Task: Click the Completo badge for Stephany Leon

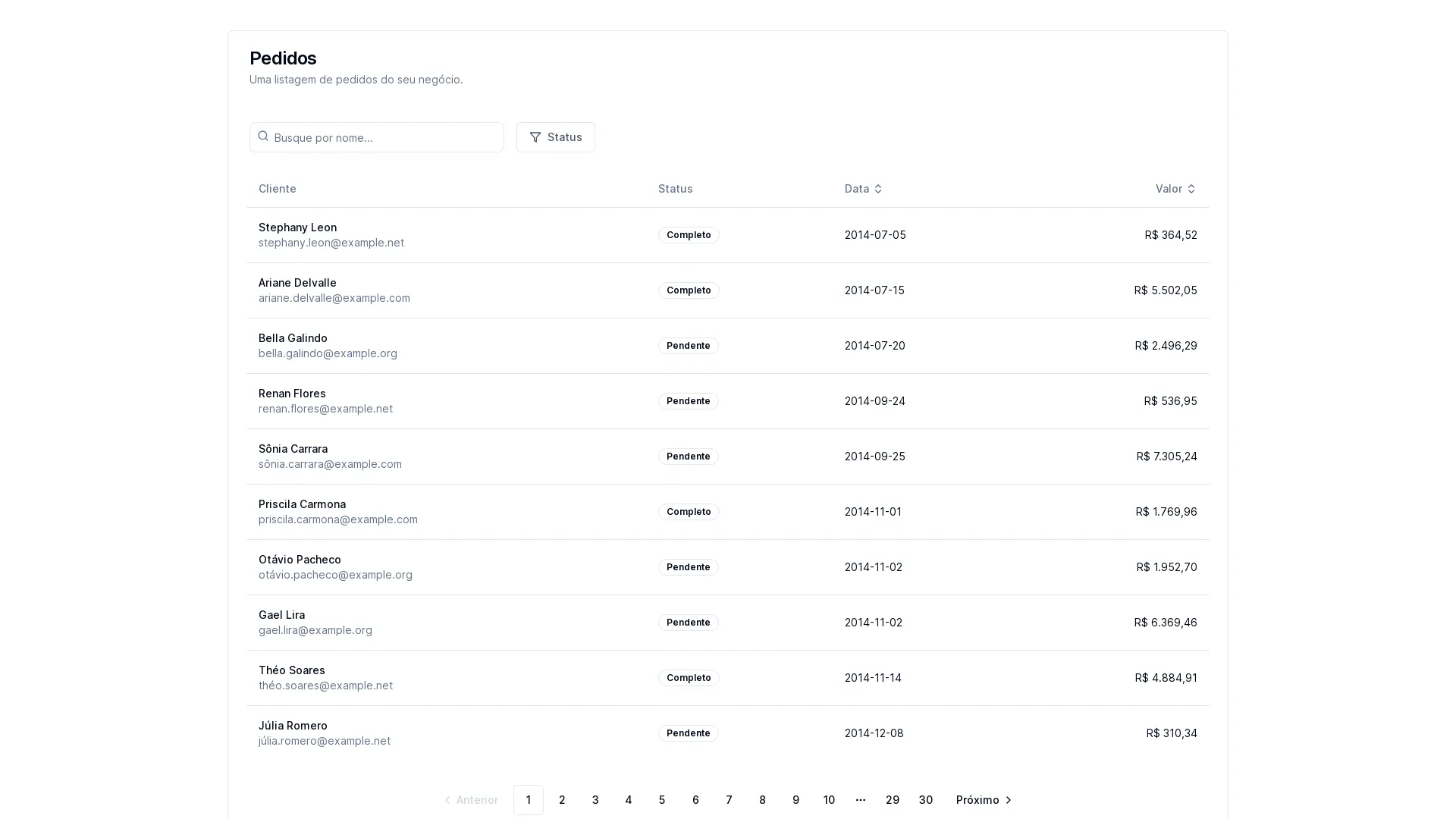Action: pyautogui.click(x=688, y=235)
